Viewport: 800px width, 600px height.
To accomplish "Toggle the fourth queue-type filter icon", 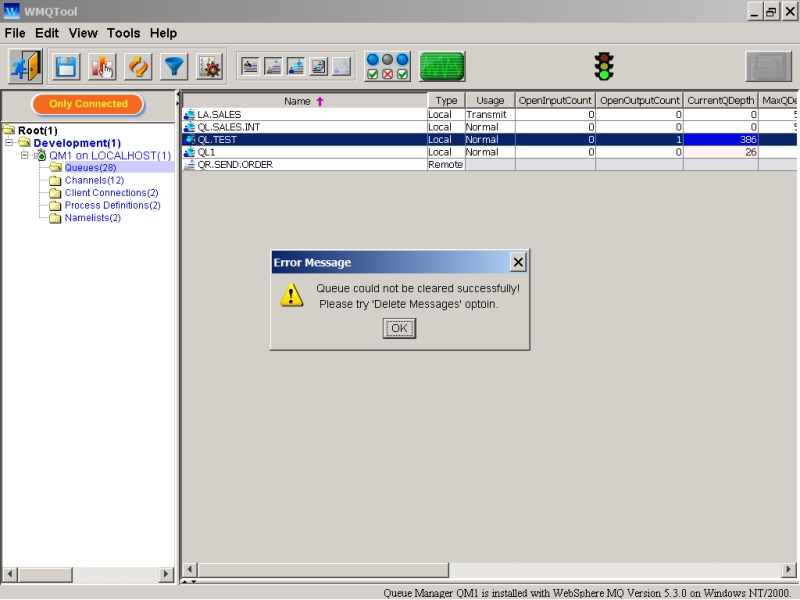I will pos(319,66).
